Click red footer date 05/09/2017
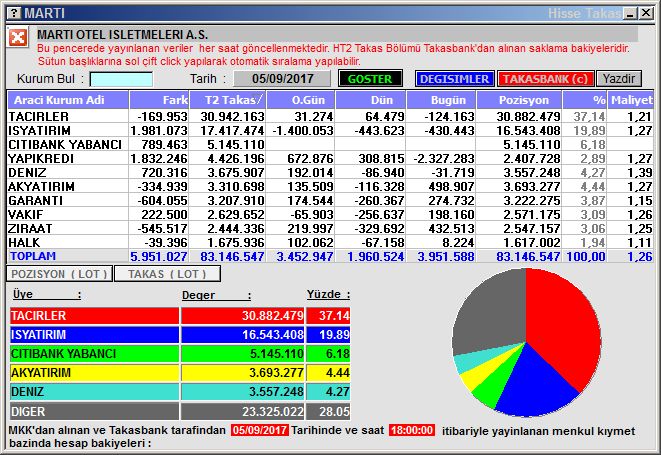Image resolution: width=661 pixels, height=455 pixels. pyautogui.click(x=260, y=430)
